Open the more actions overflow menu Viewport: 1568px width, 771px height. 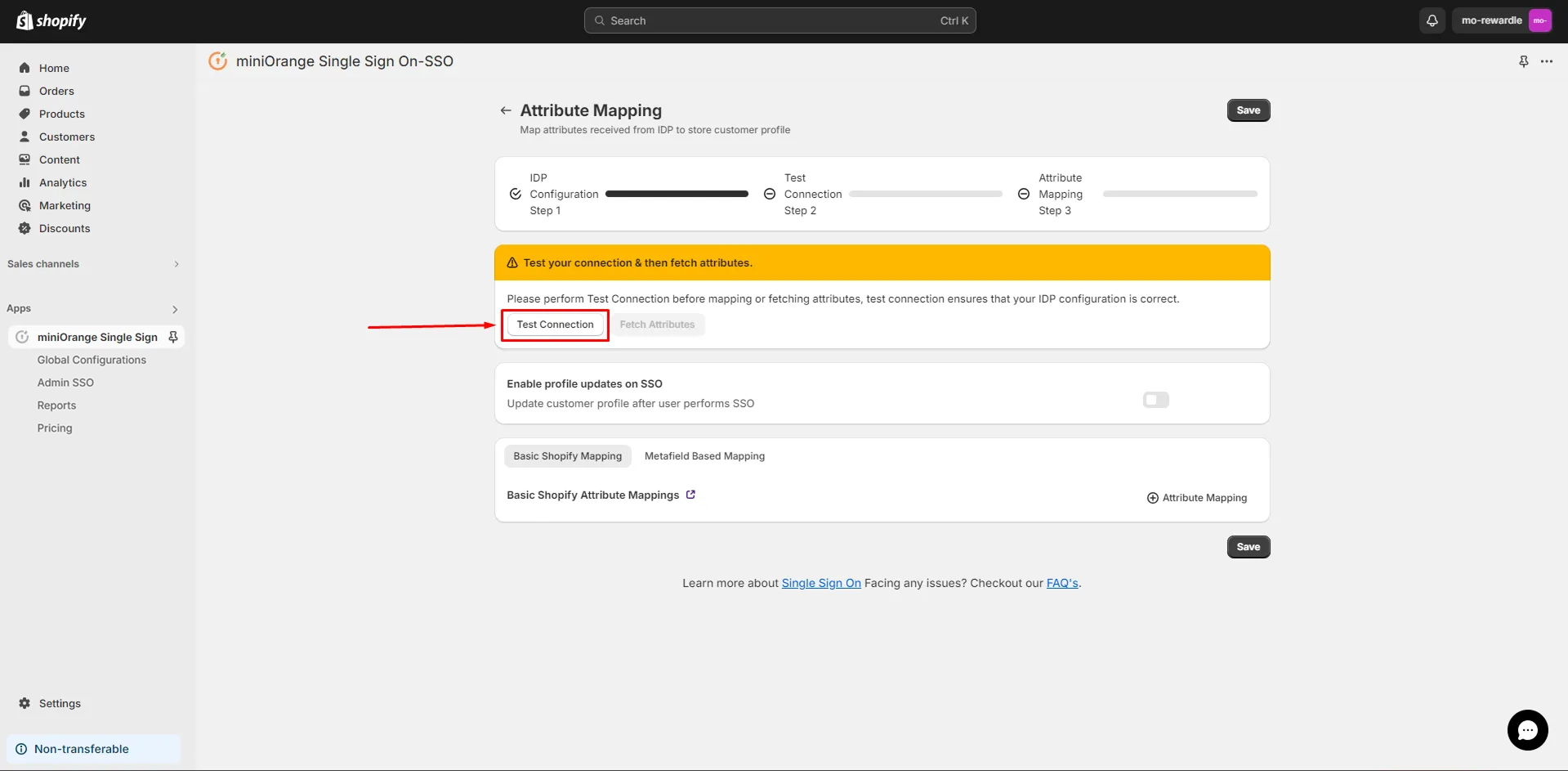[1548, 61]
